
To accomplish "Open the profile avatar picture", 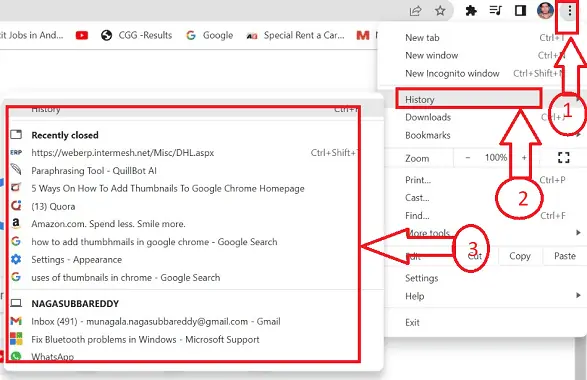I will point(545,10).
